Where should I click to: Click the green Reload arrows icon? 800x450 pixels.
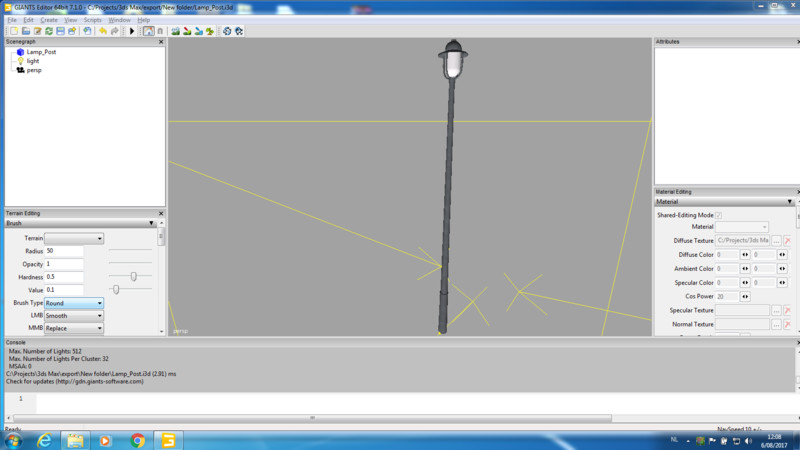pos(49,31)
